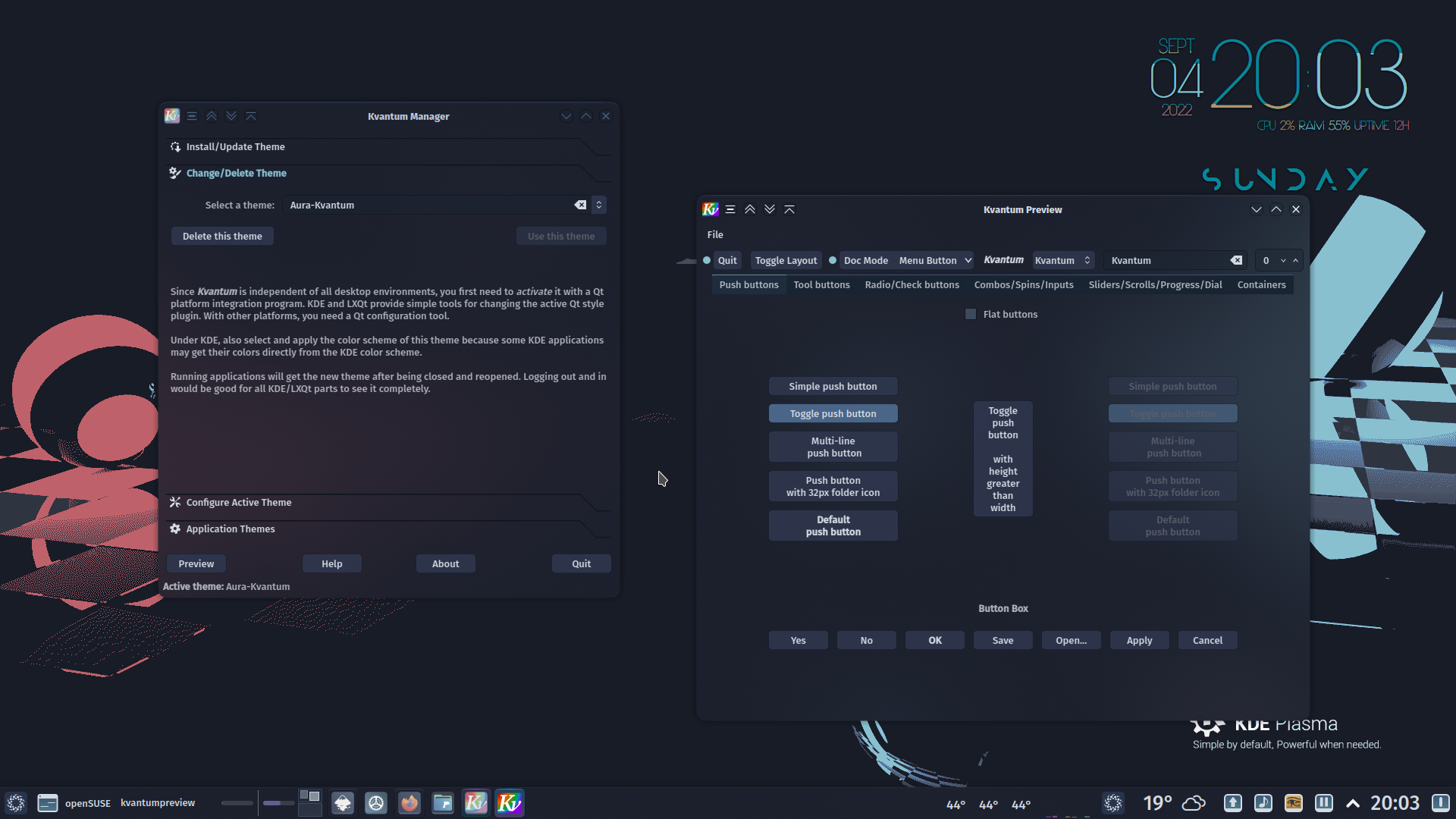Open the digital clock 20:03 in taskbar
This screenshot has height=819, width=1456.
(1395, 803)
